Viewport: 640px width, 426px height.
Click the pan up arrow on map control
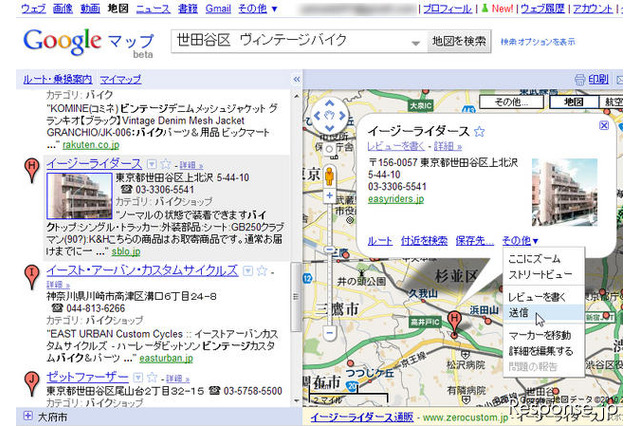tap(329, 103)
